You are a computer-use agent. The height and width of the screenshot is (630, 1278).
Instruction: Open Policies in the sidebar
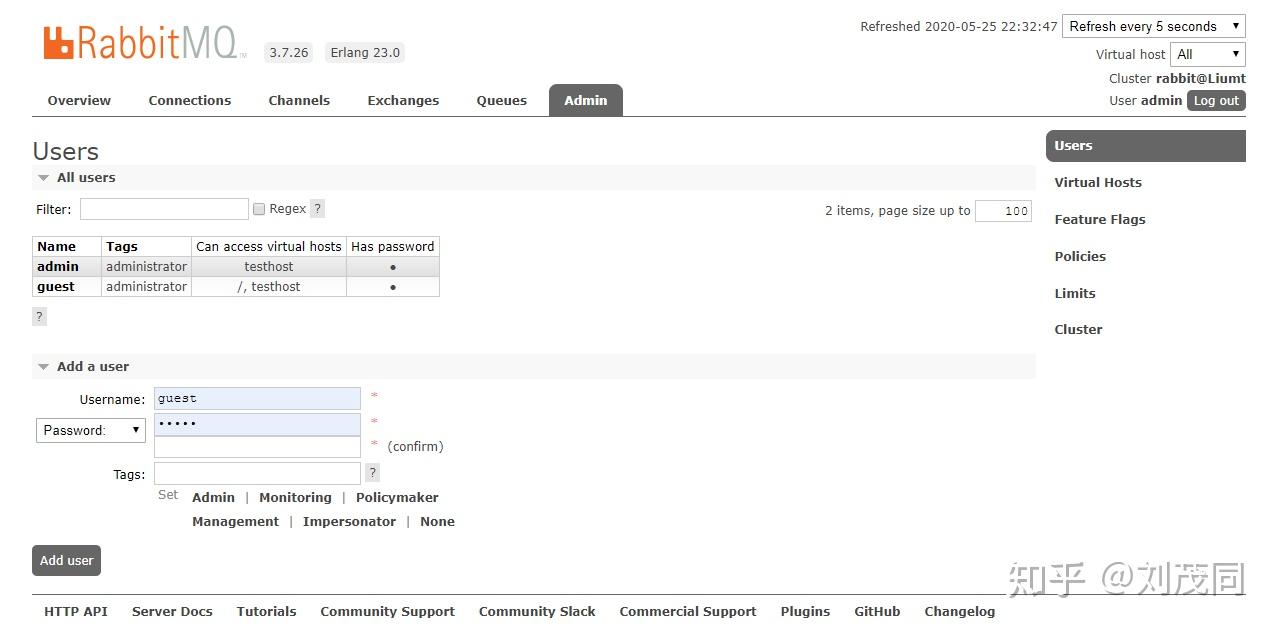tap(1080, 256)
